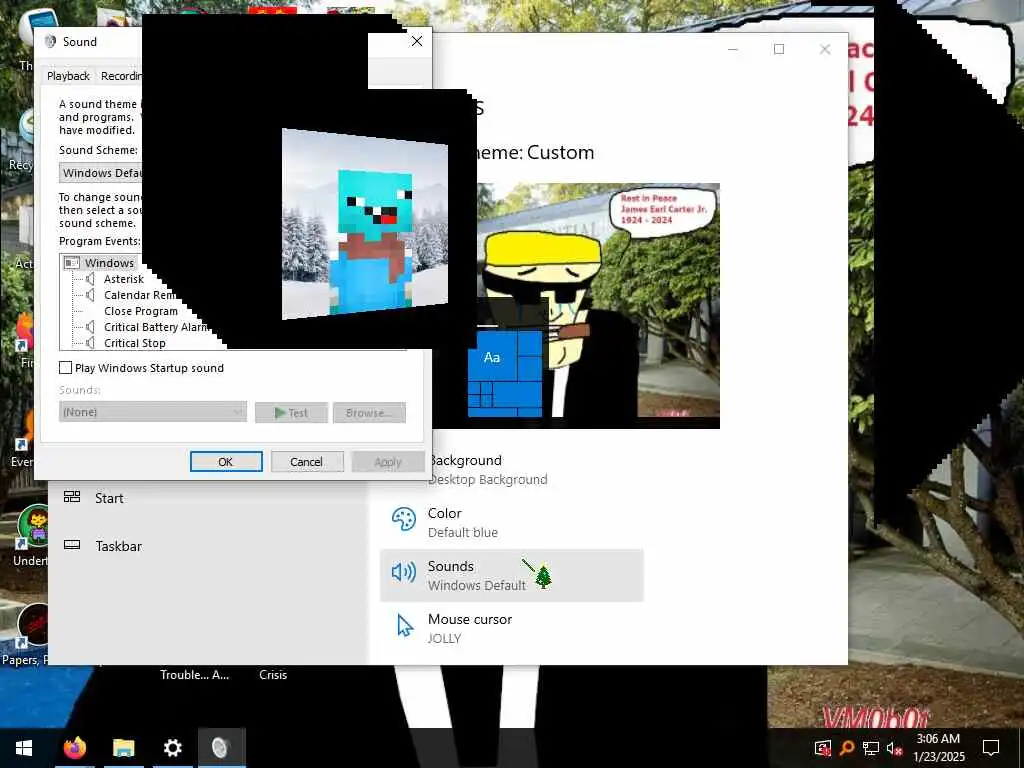Viewport: 1024px width, 768px height.
Task: Click the Browse... button
Action: pyautogui.click(x=370, y=413)
